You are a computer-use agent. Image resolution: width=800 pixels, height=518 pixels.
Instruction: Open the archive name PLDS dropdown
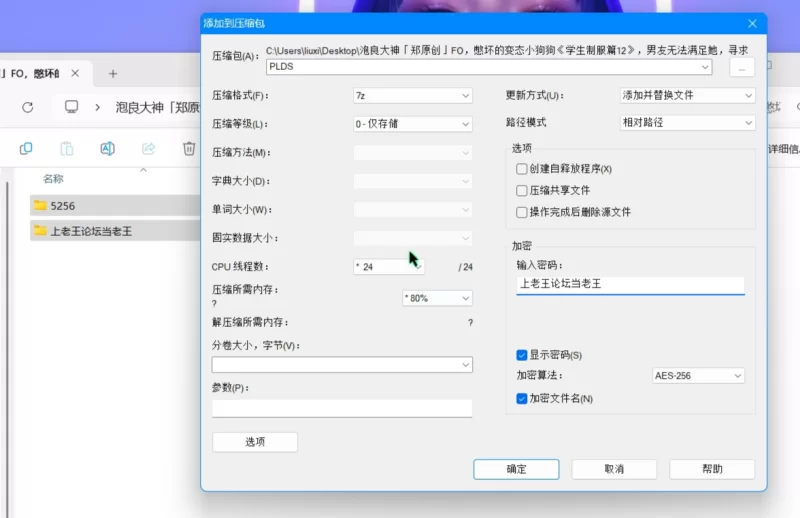(x=489, y=67)
